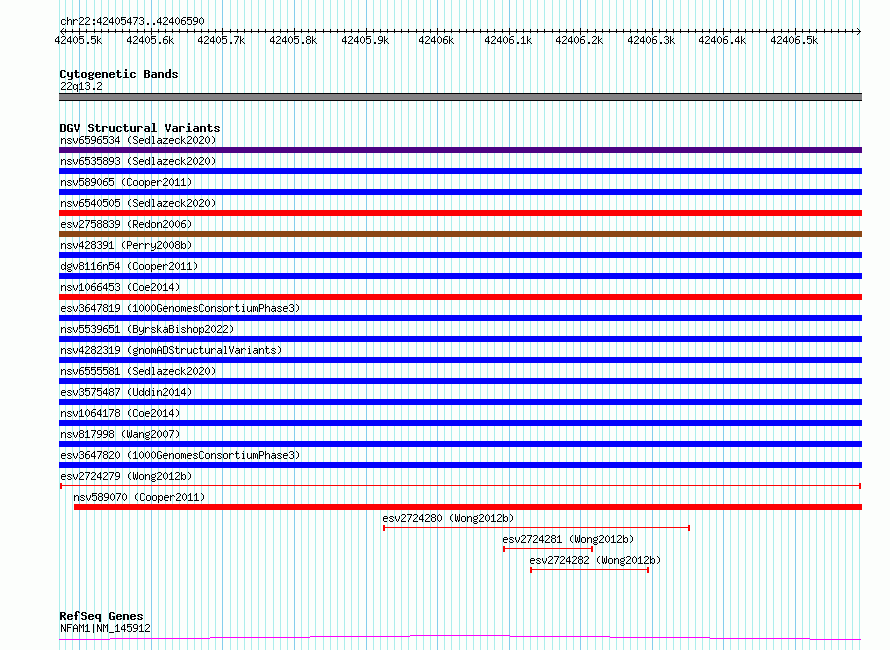Click the nsv4282319 (gnomADStructuralVariants) label
The width and height of the screenshot is (890, 650).
click(171, 350)
